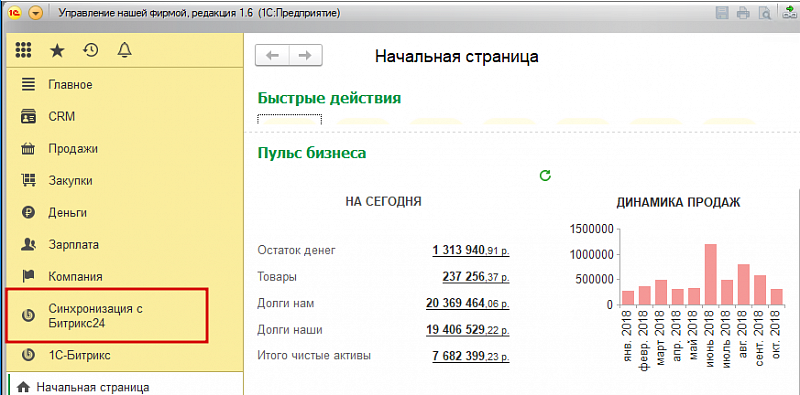This screenshot has height=395, width=800.
Task: Go forward with the right arrow button
Action: pyautogui.click(x=305, y=55)
